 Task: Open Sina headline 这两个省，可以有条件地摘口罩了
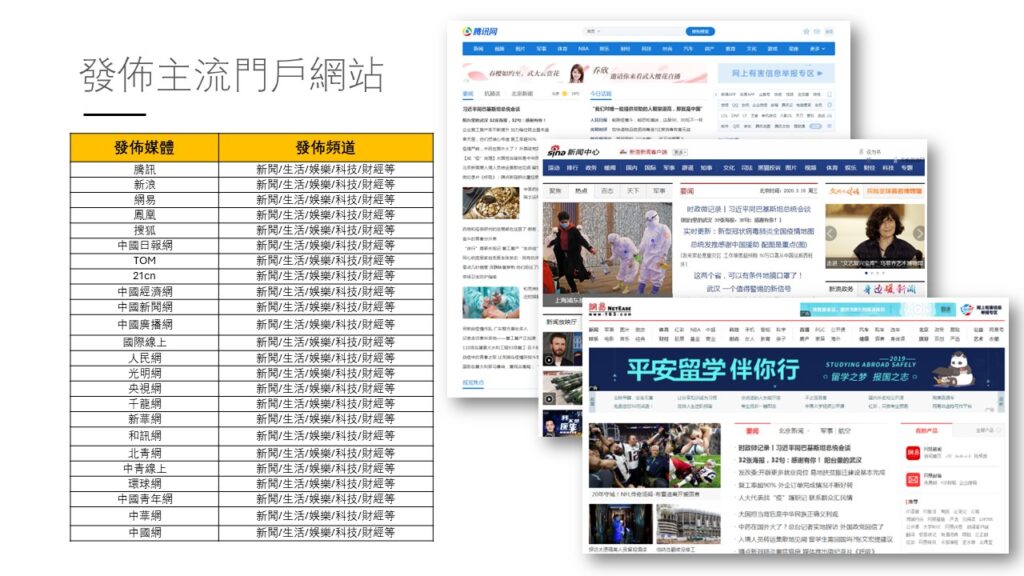pyautogui.click(x=748, y=276)
